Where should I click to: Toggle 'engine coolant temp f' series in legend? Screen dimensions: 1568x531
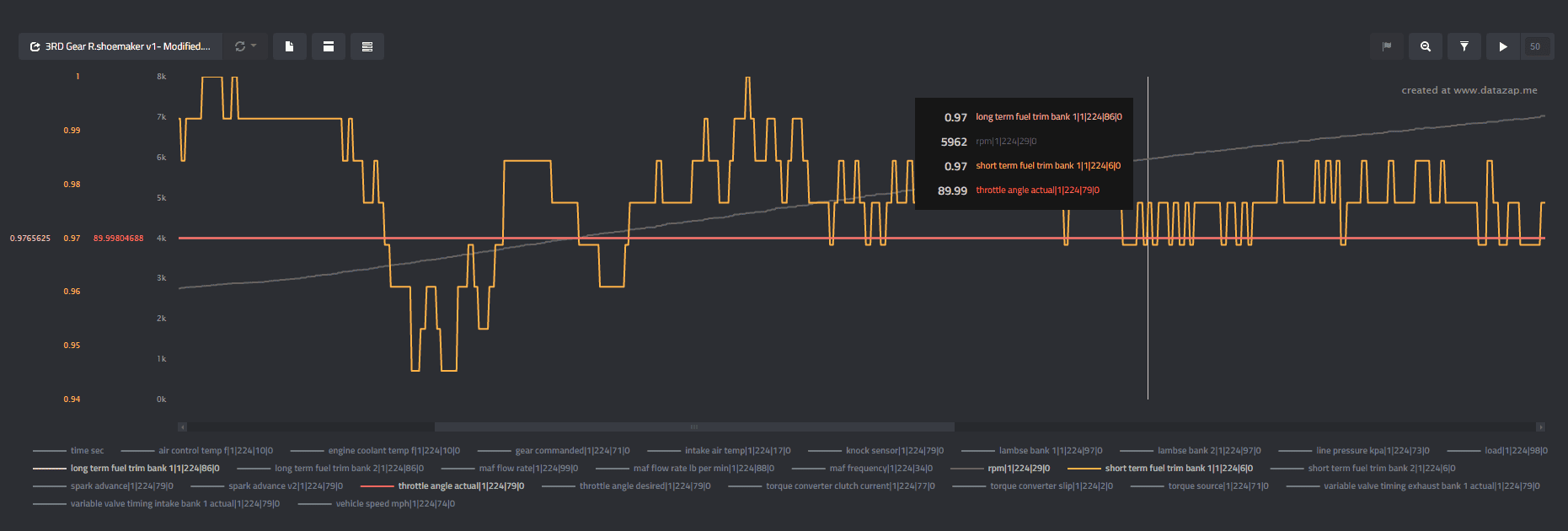(x=376, y=451)
